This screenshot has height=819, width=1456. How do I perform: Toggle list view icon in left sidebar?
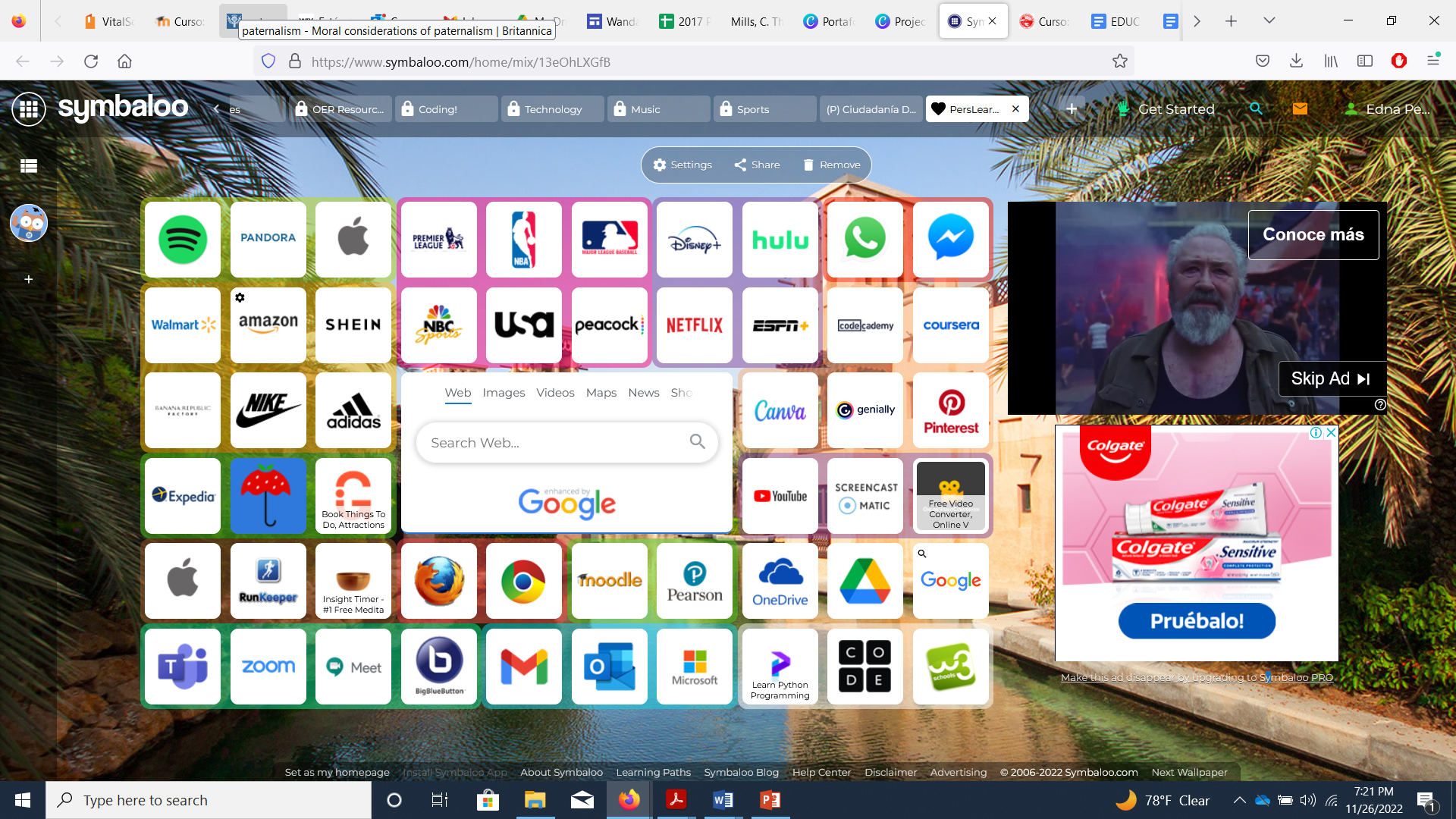[29, 166]
